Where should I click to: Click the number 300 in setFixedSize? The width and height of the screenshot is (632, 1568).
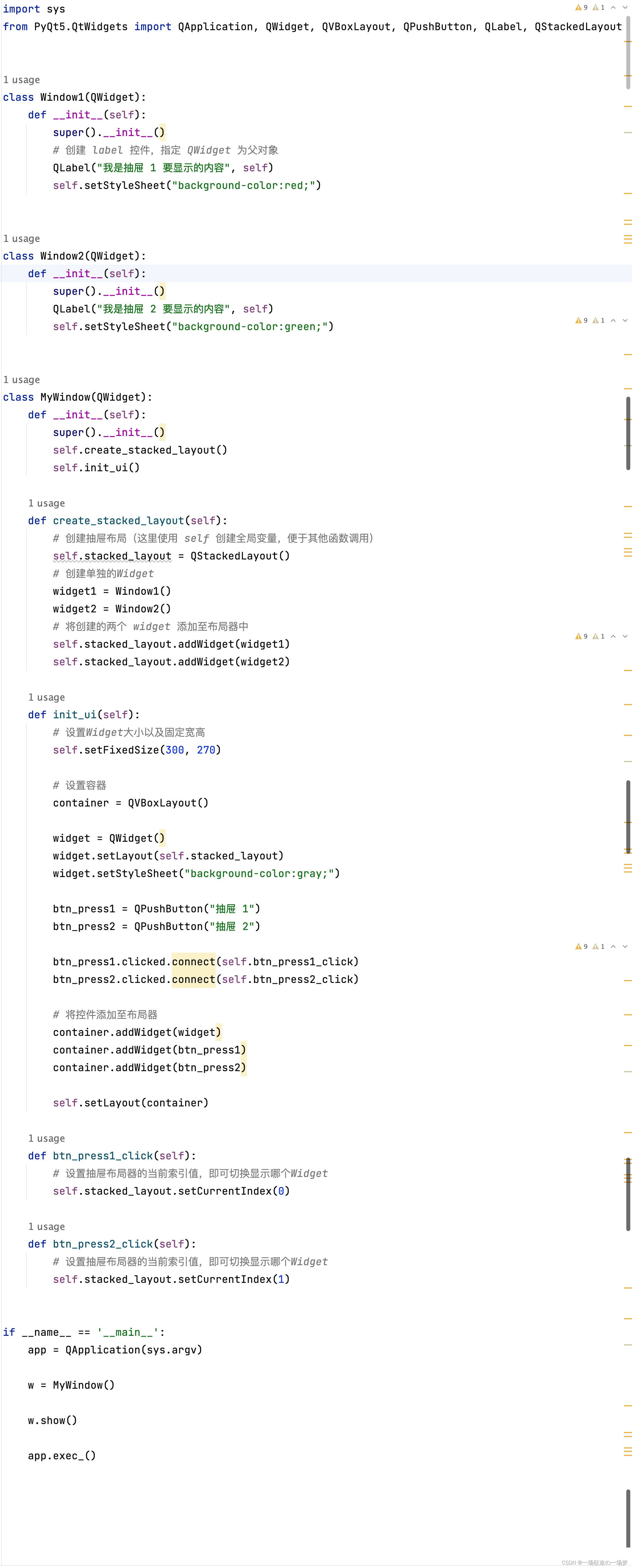click(175, 750)
